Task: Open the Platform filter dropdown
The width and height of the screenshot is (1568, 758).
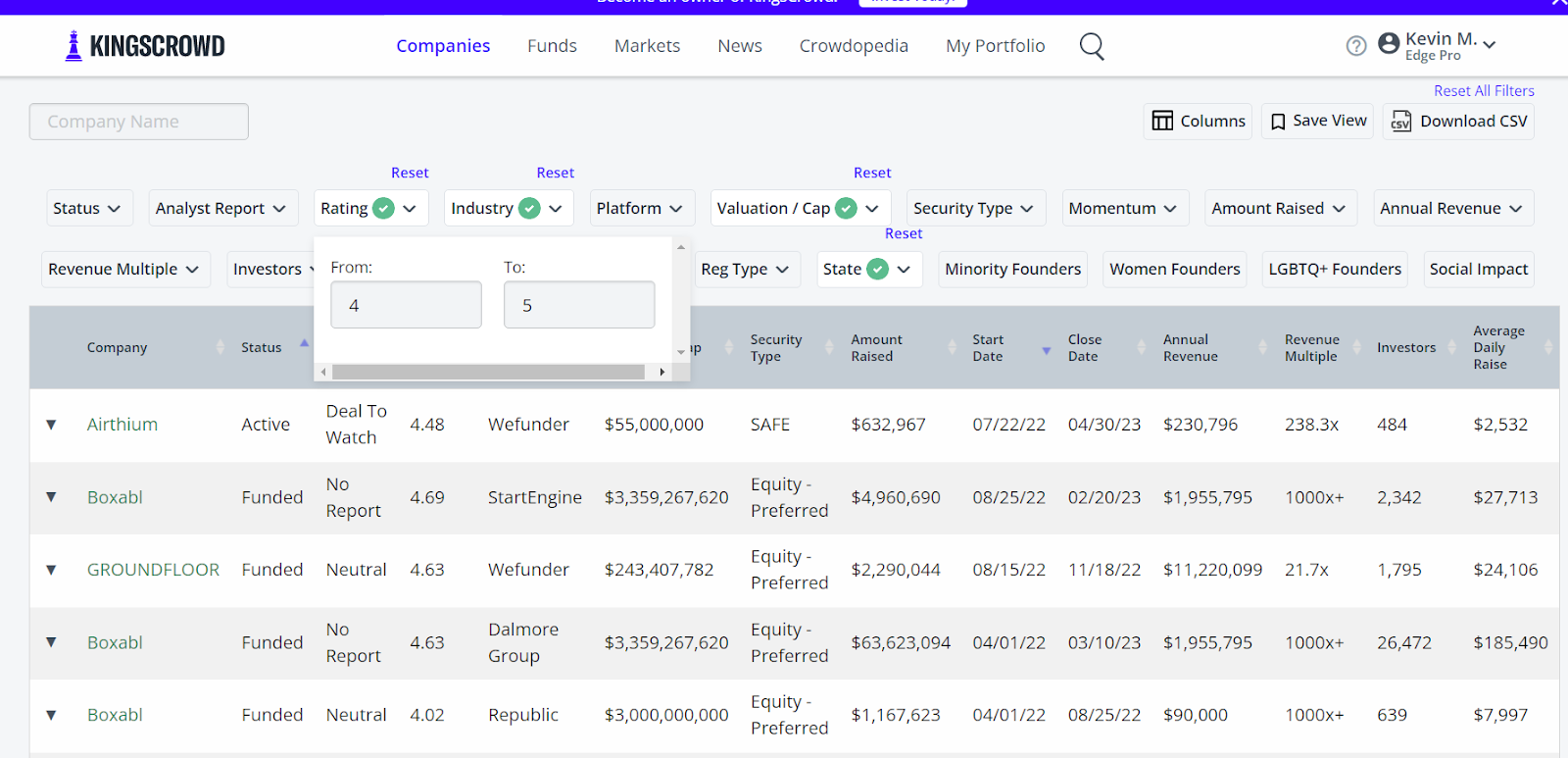Action: 642,208
